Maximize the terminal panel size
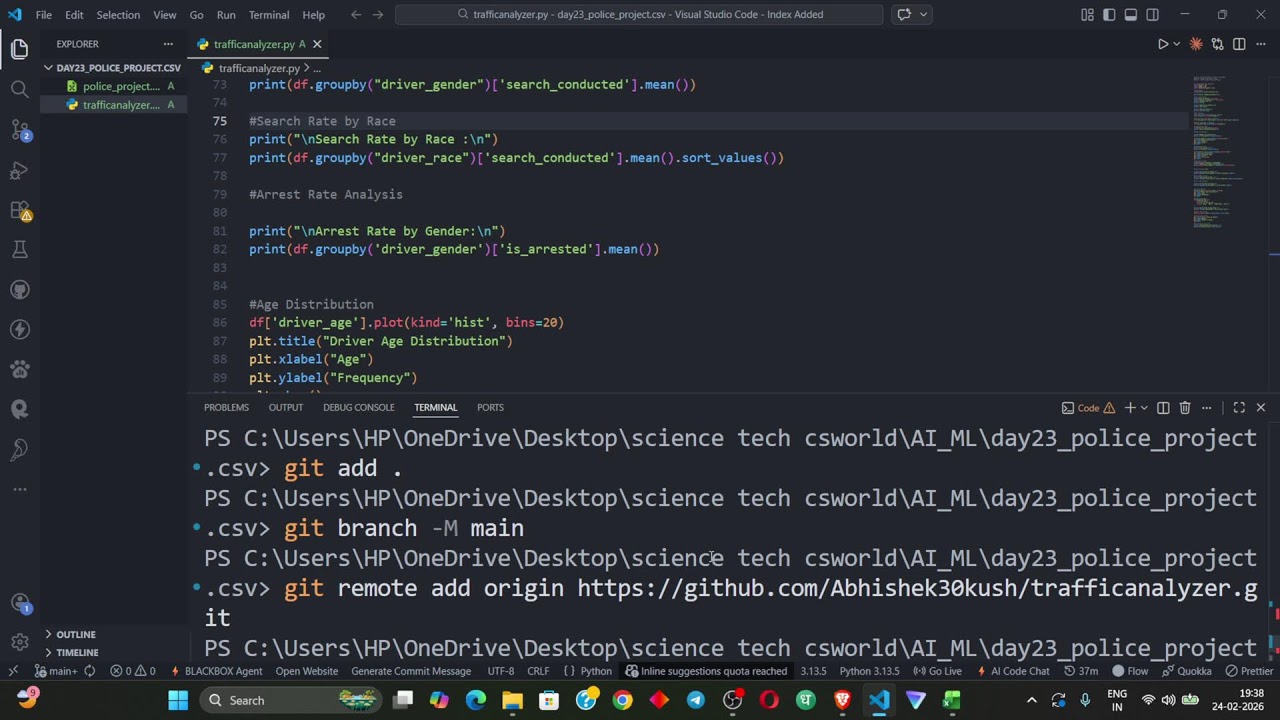Image resolution: width=1280 pixels, height=720 pixels. pyautogui.click(x=1239, y=408)
